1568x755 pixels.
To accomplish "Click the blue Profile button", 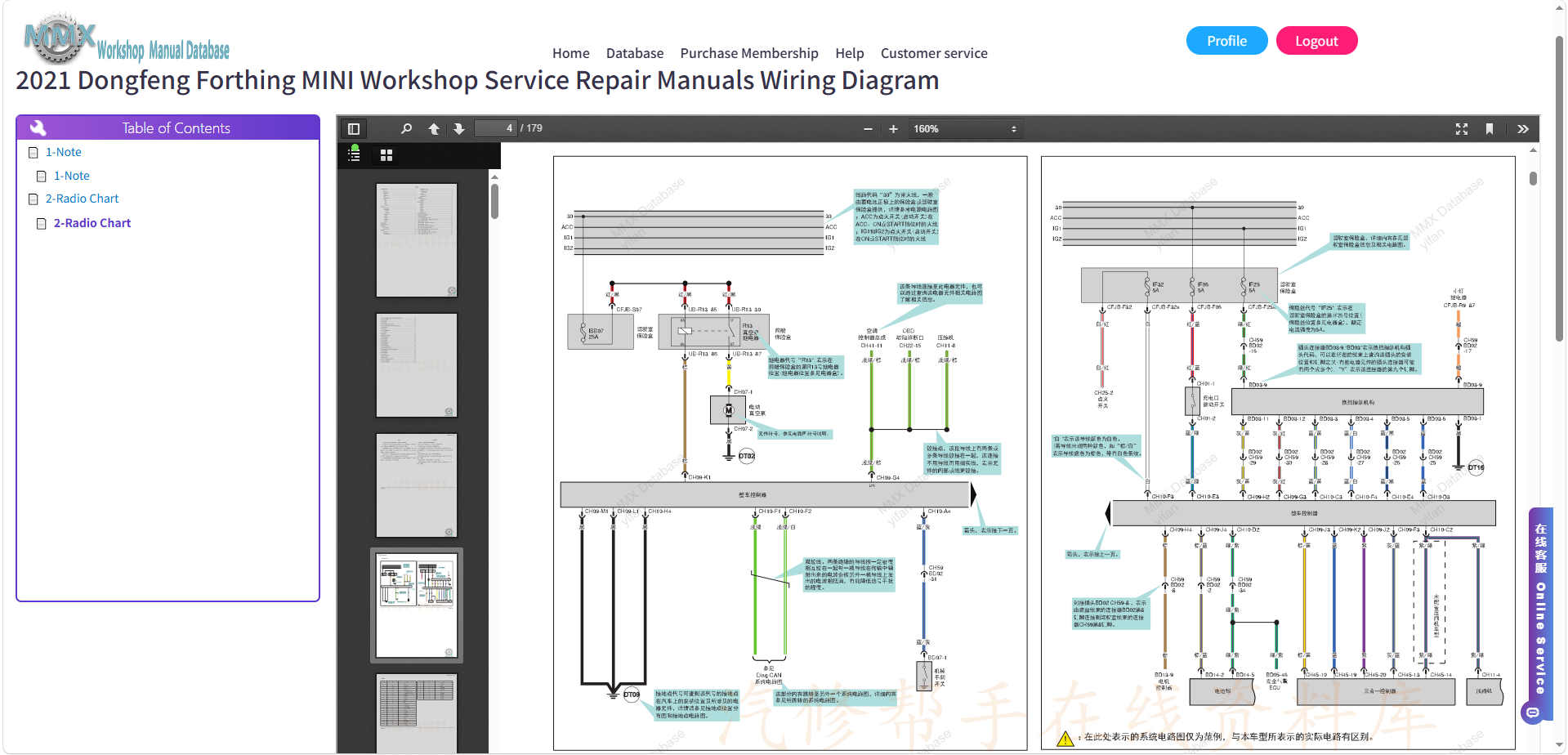I will [1227, 41].
